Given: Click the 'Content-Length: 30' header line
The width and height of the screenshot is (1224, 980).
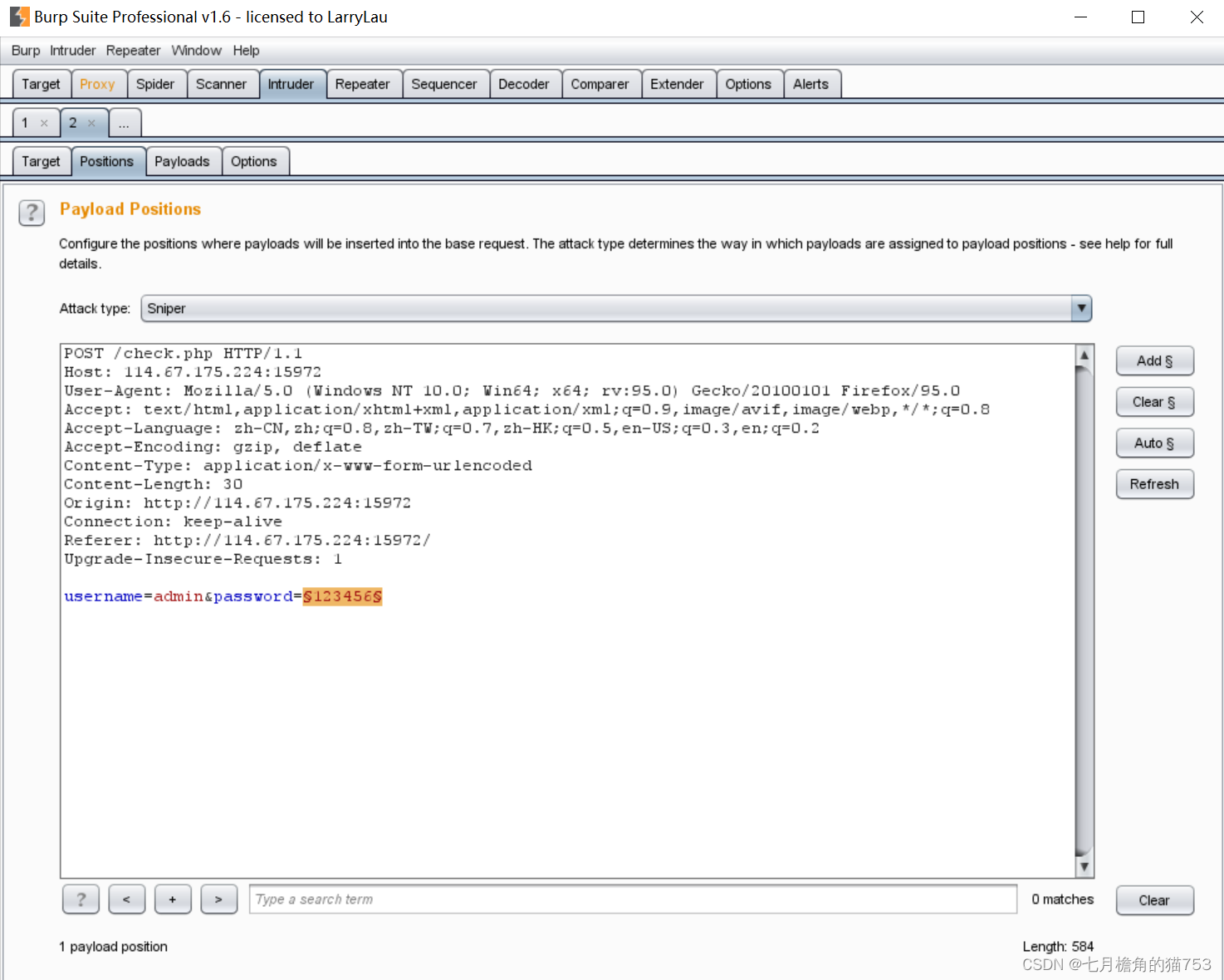Looking at the screenshot, I should pos(154,484).
